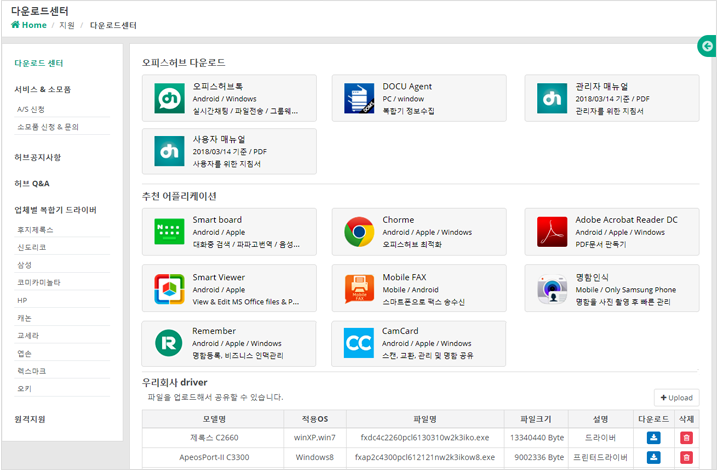This screenshot has width=719, height=470.
Task: Open the Smart Viewer icon
Action: (x=169, y=289)
